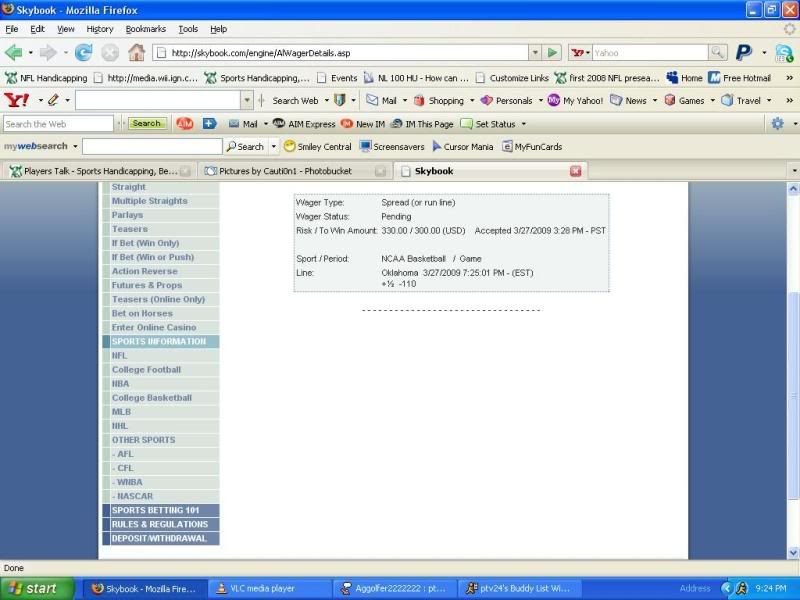Expand the AIM toolbar Mail dropdown

coord(265,124)
